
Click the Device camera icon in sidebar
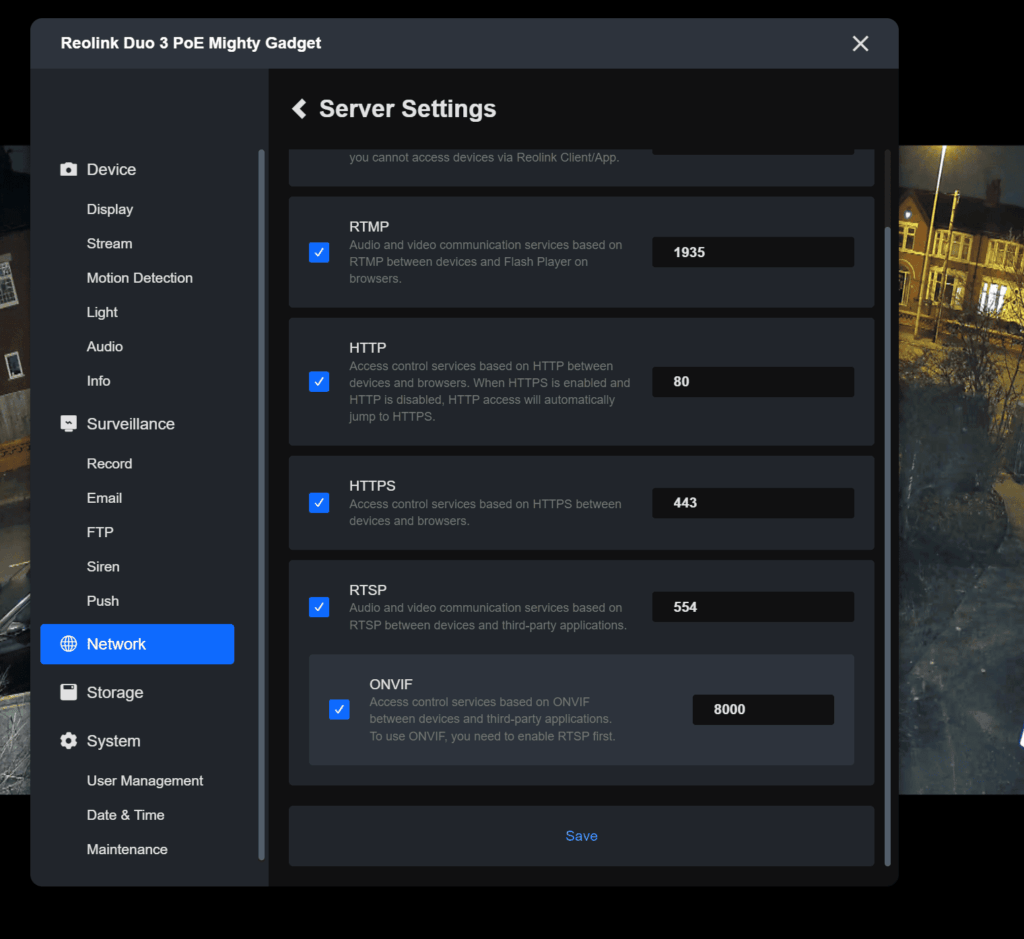(68, 170)
